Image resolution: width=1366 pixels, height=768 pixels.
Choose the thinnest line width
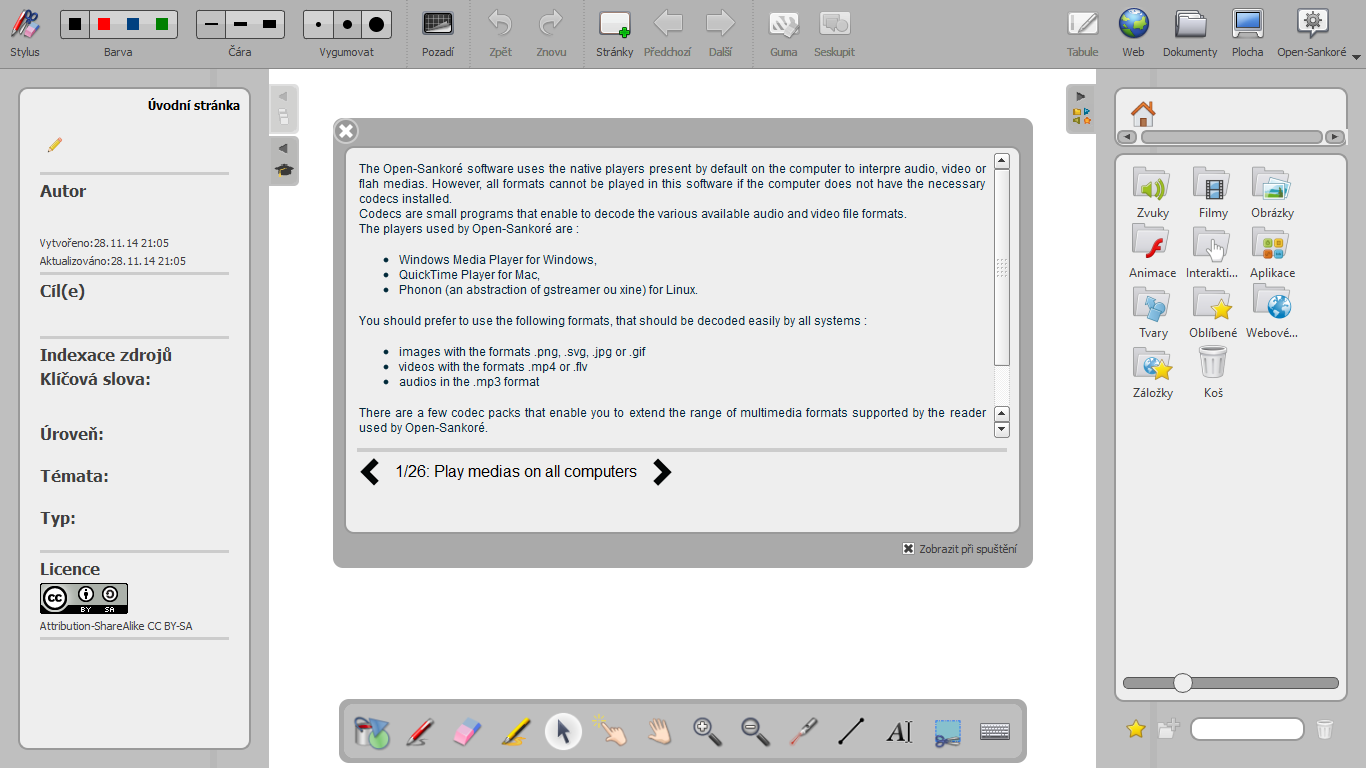pos(211,24)
